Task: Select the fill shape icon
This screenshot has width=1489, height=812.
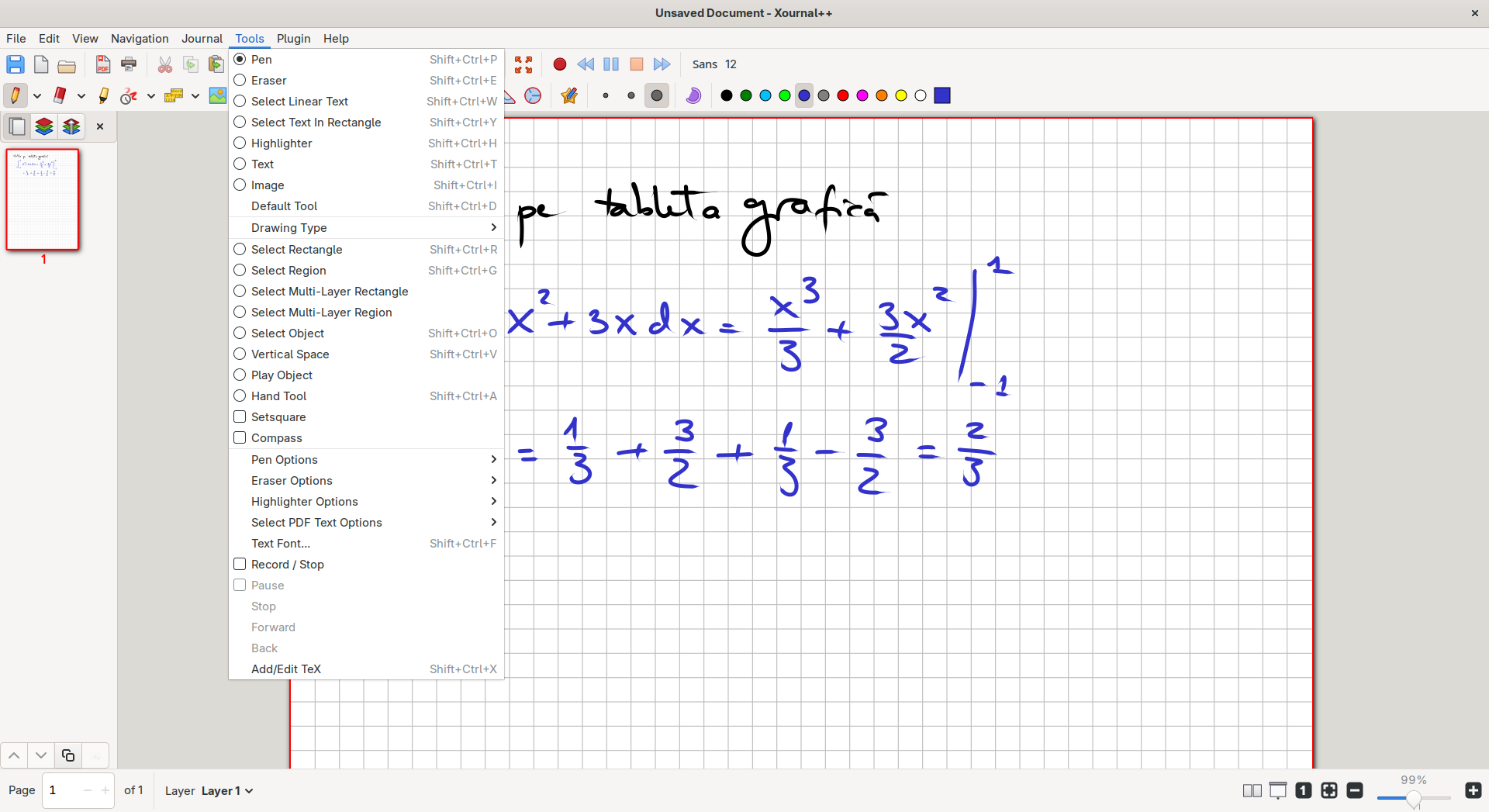Action: tap(693, 95)
